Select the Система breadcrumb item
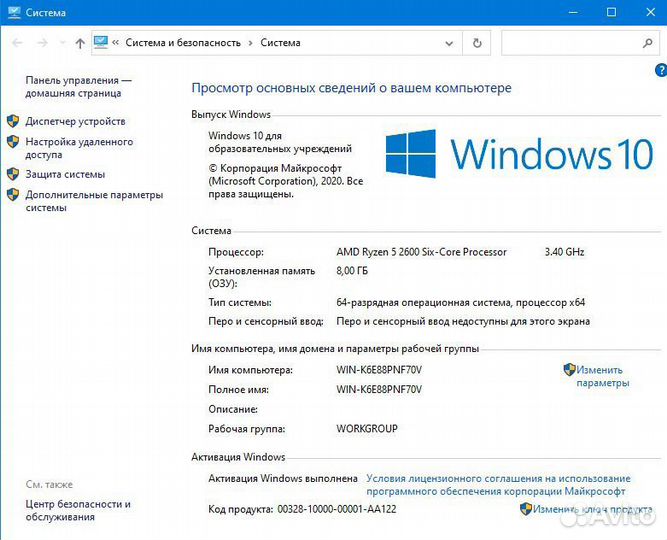Viewport: 667px width, 540px height. coord(280,43)
